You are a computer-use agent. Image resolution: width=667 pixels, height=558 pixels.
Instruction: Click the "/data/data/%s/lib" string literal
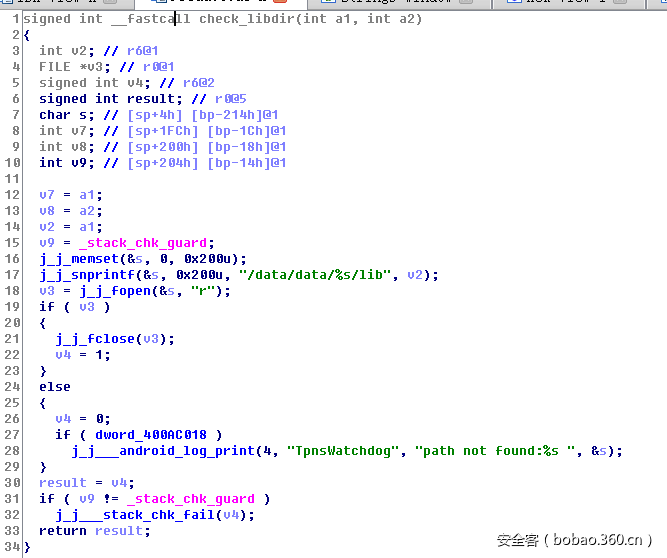click(x=315, y=275)
